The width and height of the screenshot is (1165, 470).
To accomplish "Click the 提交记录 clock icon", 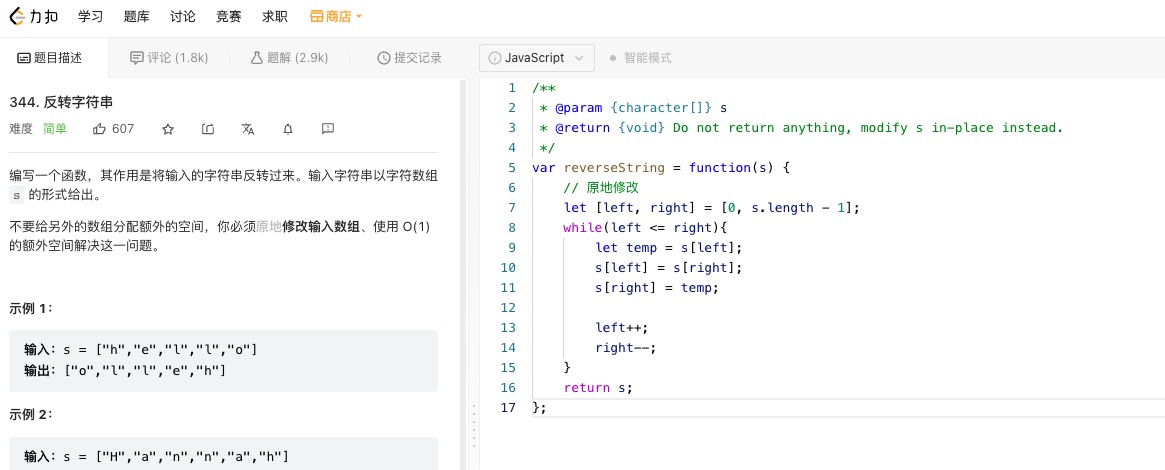I will click(383, 58).
